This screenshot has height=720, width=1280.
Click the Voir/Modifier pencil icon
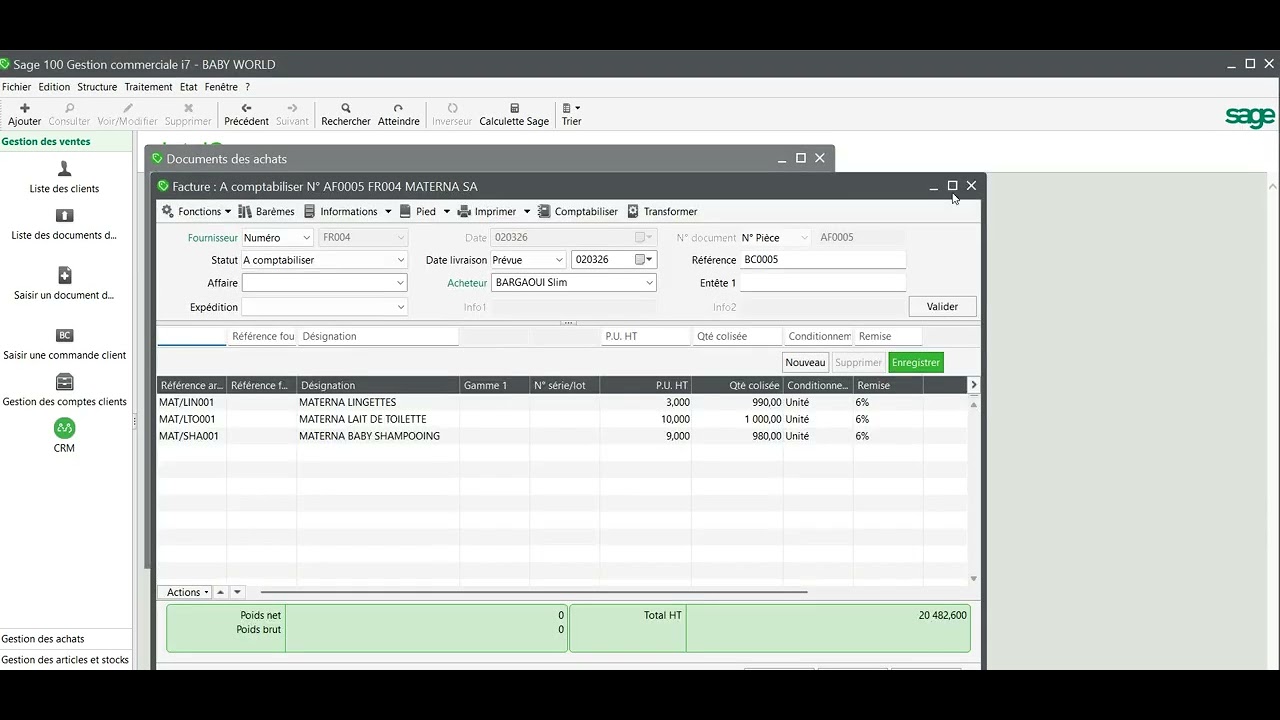128,108
